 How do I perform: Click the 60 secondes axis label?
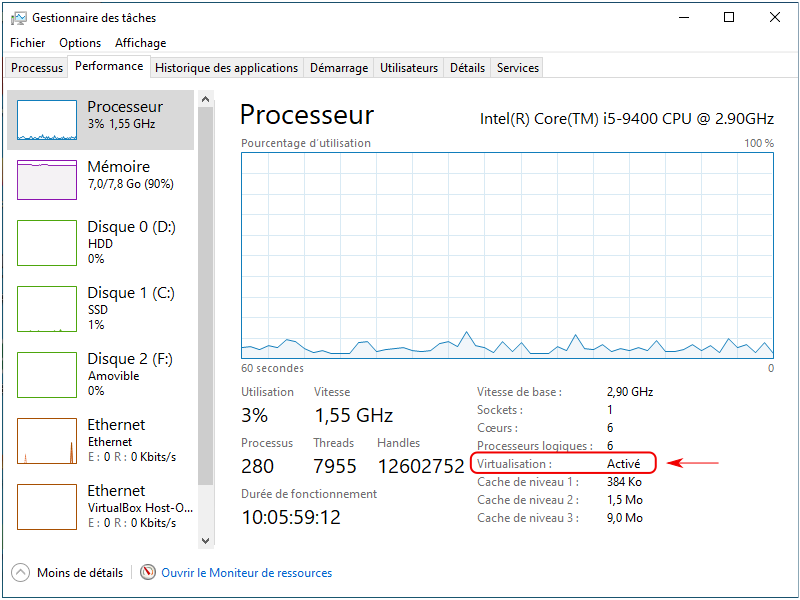[272, 368]
